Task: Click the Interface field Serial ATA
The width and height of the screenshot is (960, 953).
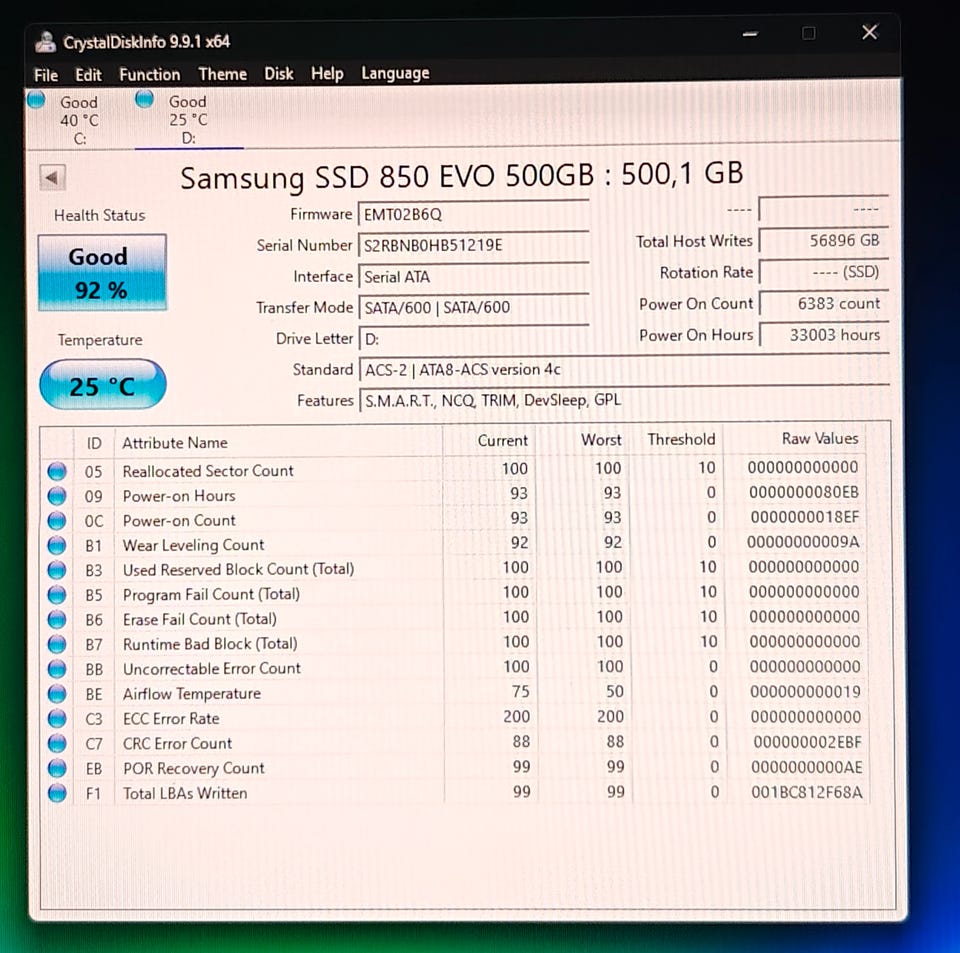Action: point(473,277)
